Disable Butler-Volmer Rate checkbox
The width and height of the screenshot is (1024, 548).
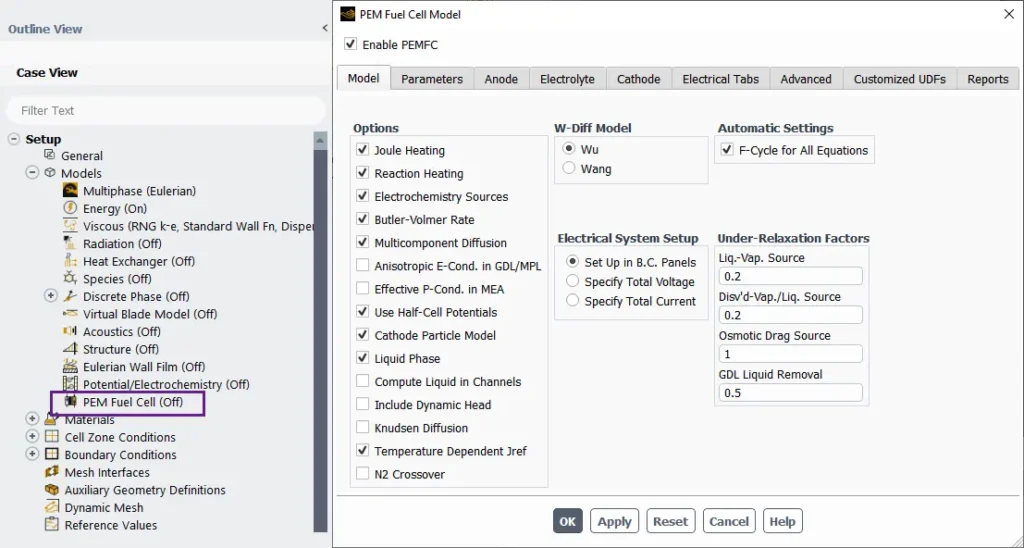pos(362,219)
